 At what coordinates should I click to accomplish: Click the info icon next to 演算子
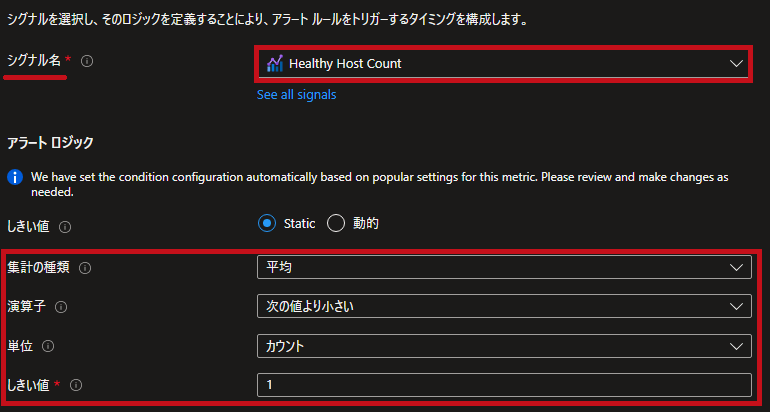tap(61, 307)
